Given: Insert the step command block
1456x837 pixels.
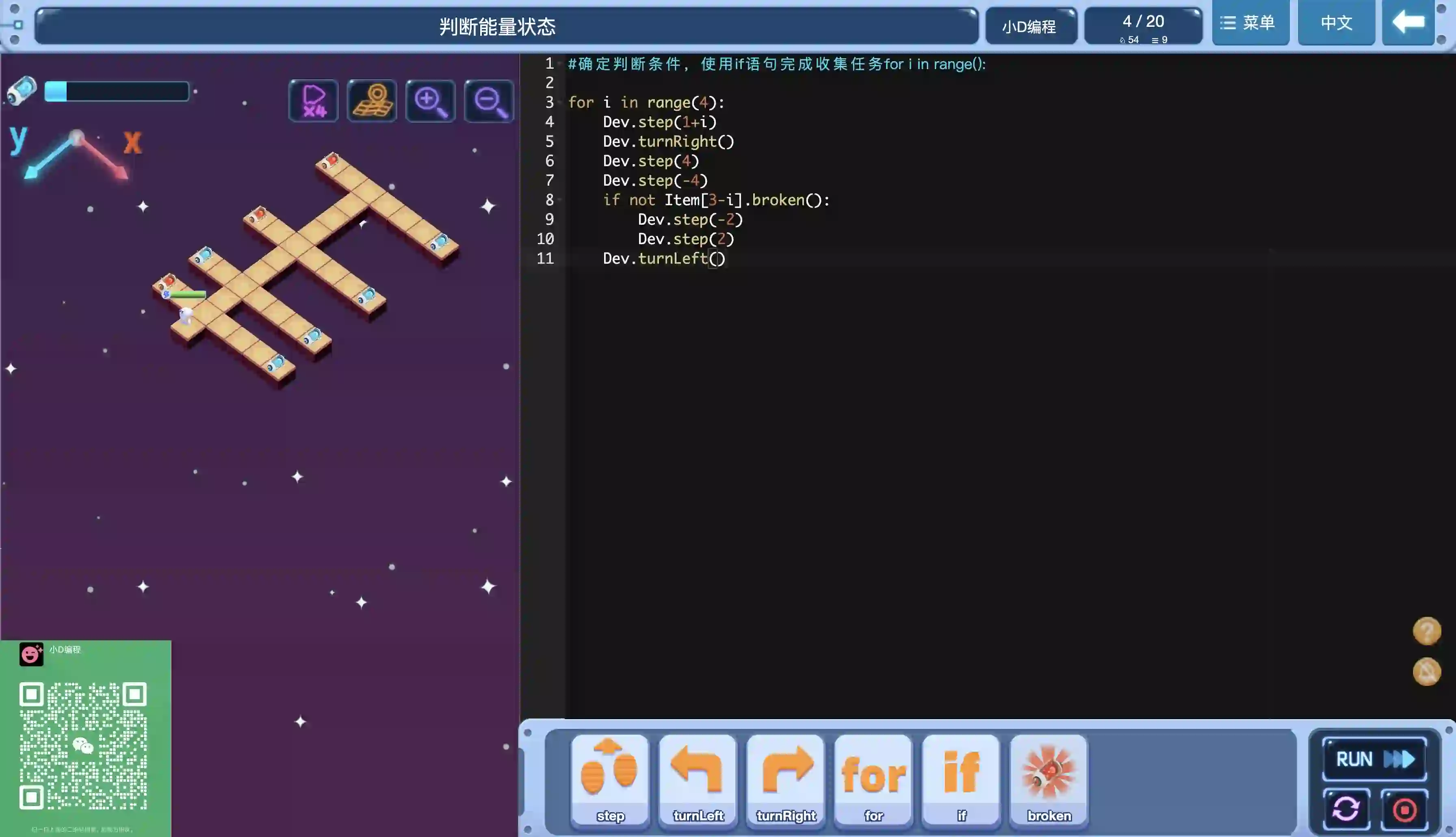Looking at the screenshot, I should (610, 780).
